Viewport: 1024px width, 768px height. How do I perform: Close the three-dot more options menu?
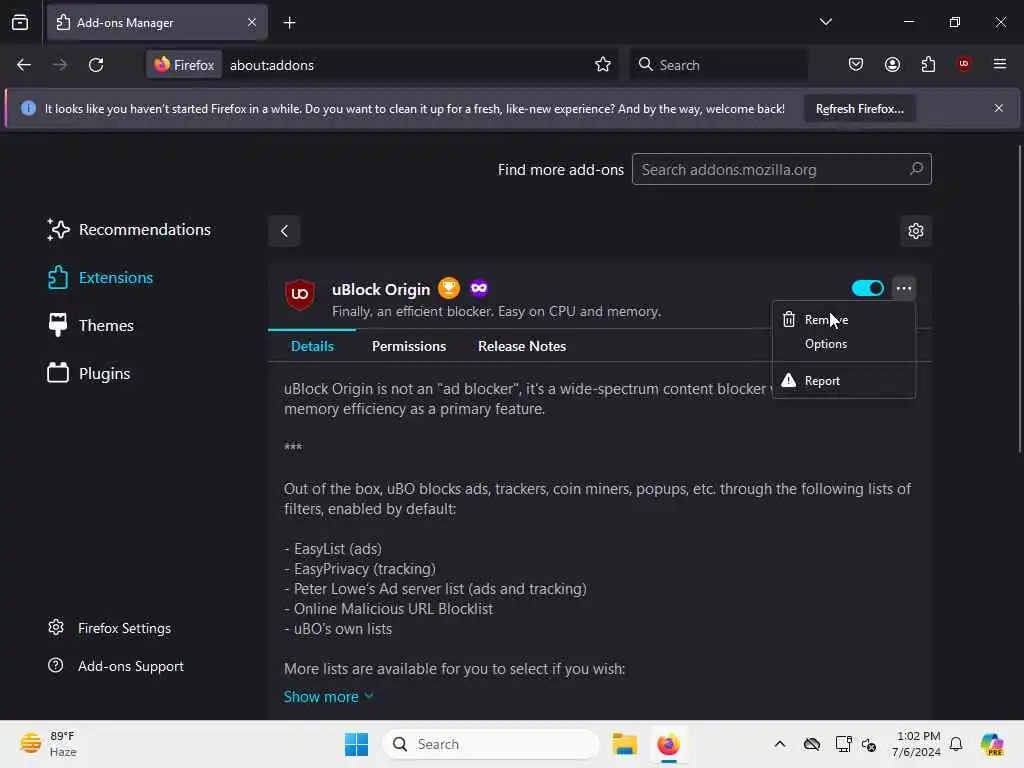click(904, 288)
